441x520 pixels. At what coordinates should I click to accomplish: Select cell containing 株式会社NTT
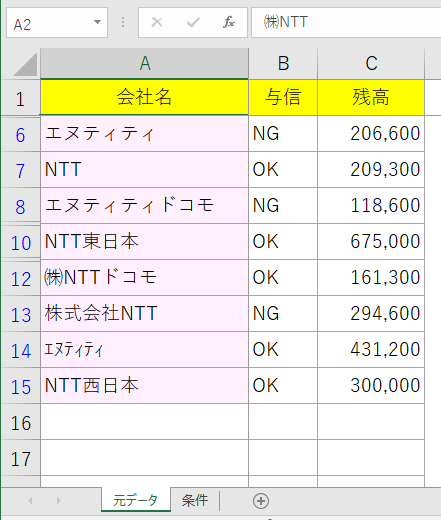(144, 313)
